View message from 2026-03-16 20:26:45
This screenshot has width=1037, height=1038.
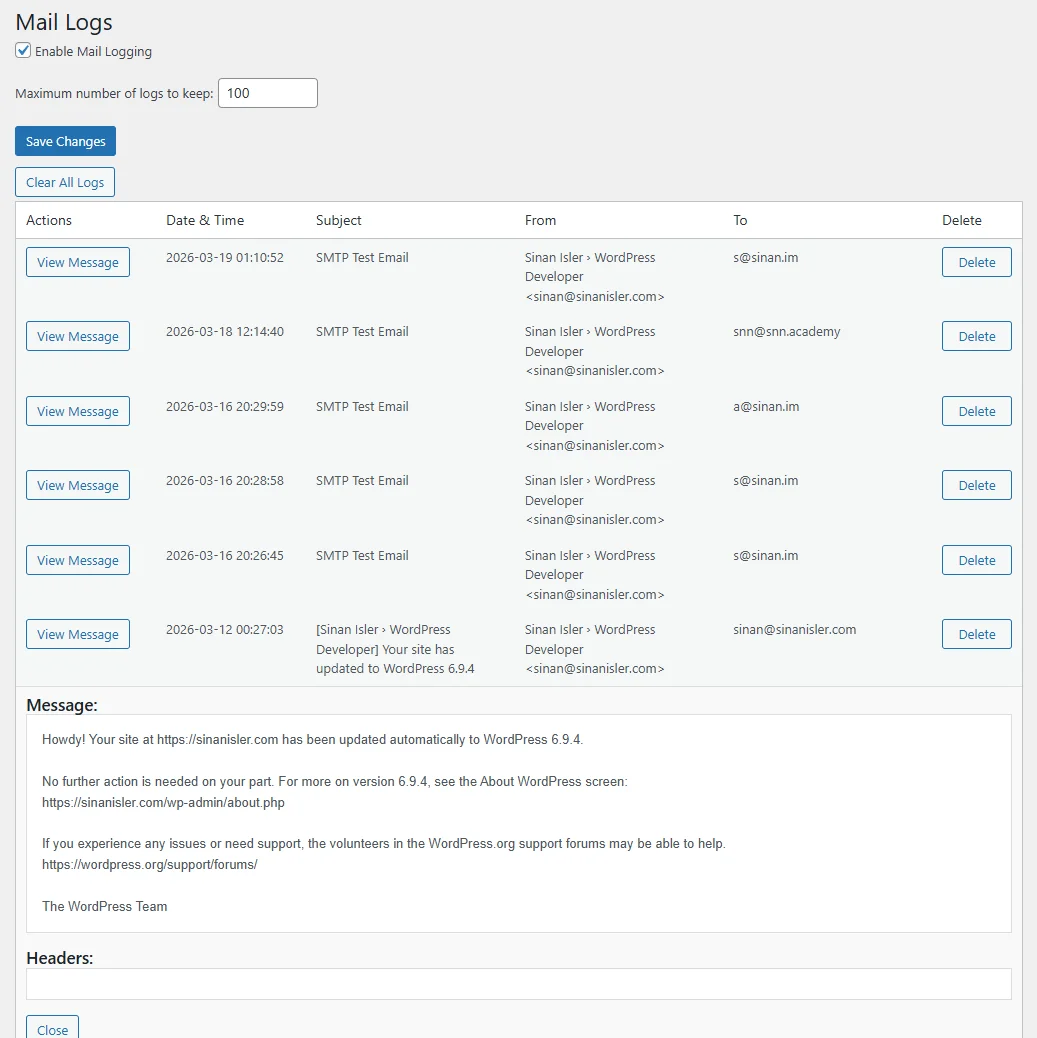(x=78, y=560)
